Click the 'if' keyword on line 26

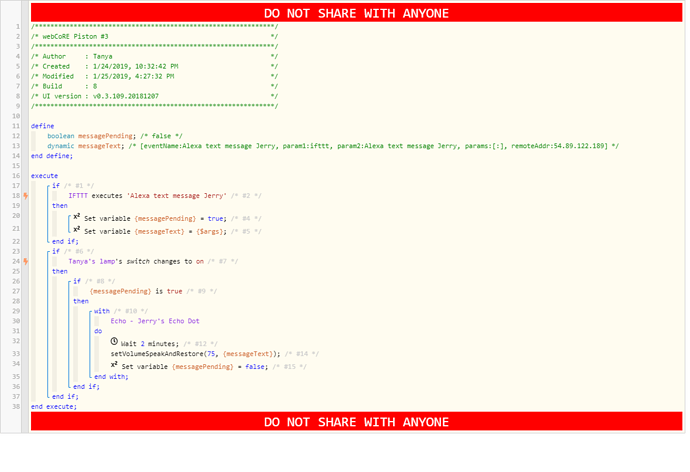[77, 281]
